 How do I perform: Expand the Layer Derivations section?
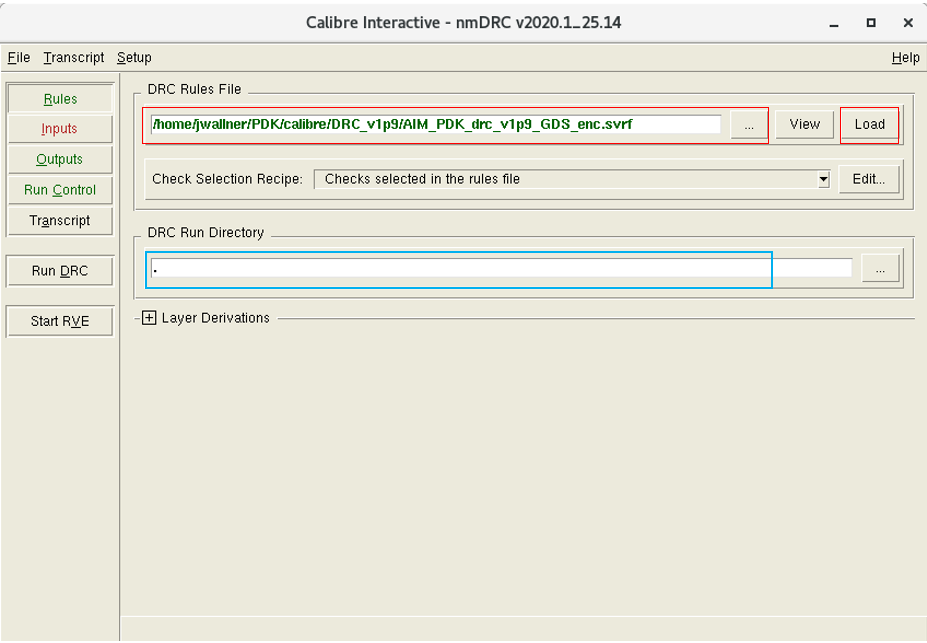point(149,318)
